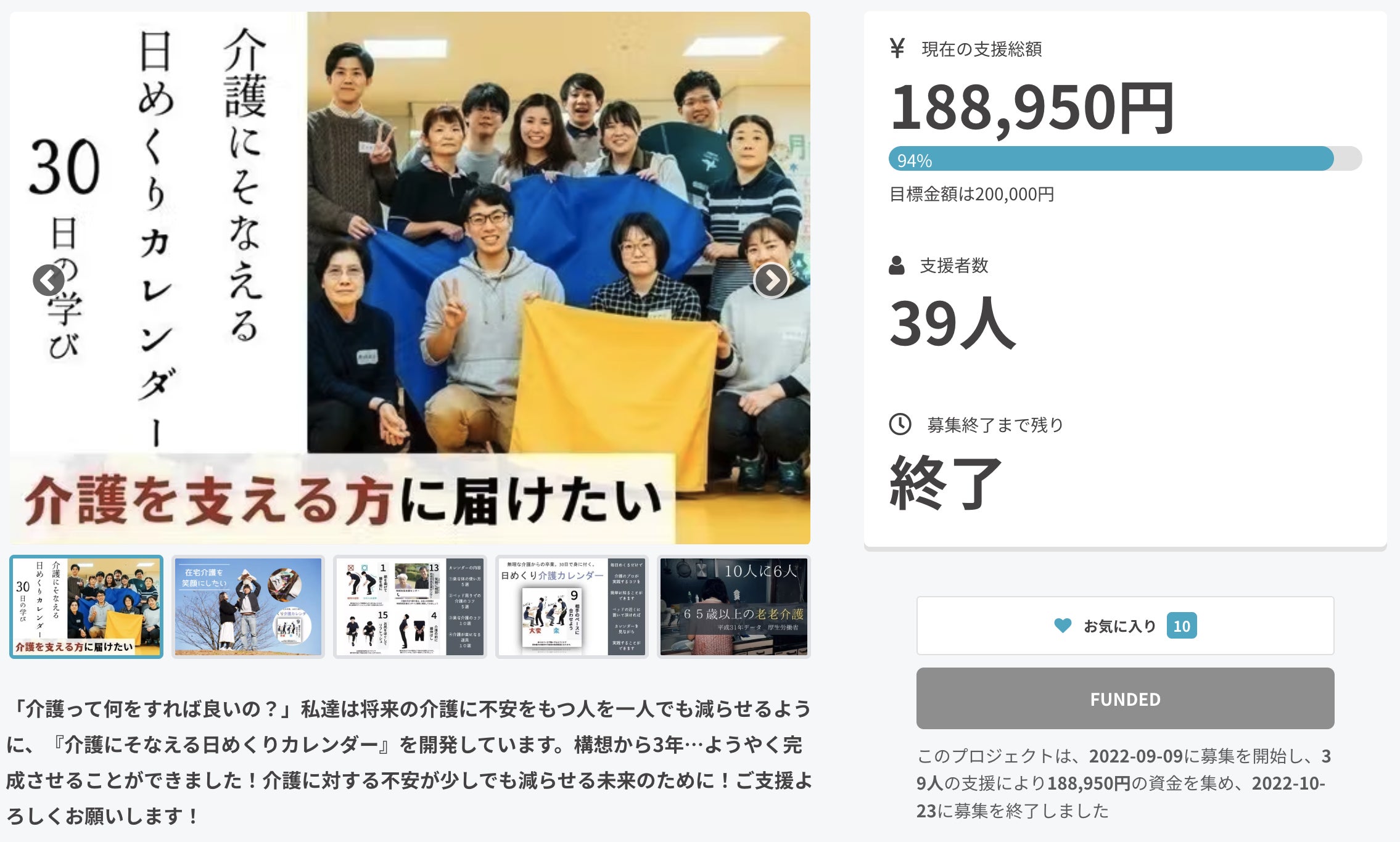Click the 終了 remaining time status
The width and height of the screenshot is (1400, 842).
tap(945, 484)
